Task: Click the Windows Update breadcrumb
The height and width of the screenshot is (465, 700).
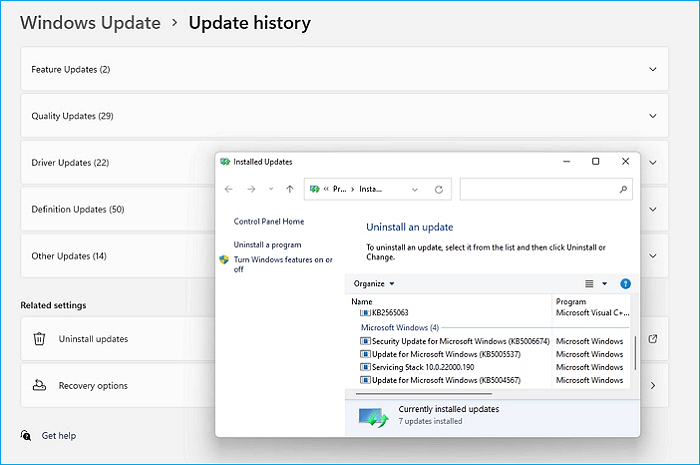Action: coord(90,22)
